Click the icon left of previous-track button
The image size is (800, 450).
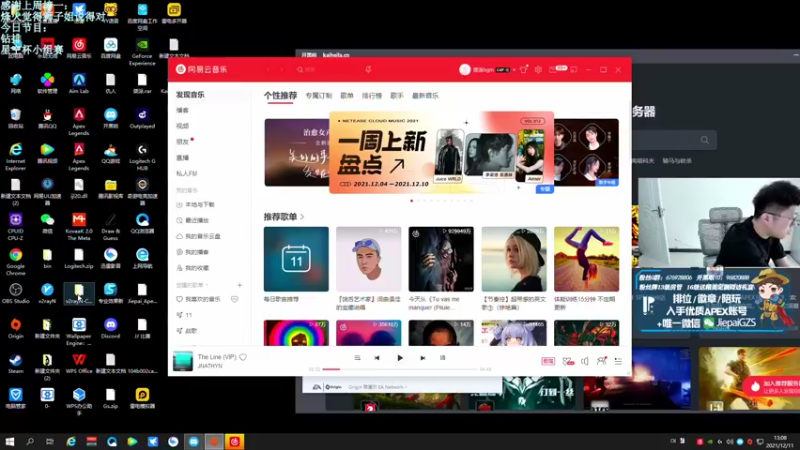pyautogui.click(x=357, y=358)
